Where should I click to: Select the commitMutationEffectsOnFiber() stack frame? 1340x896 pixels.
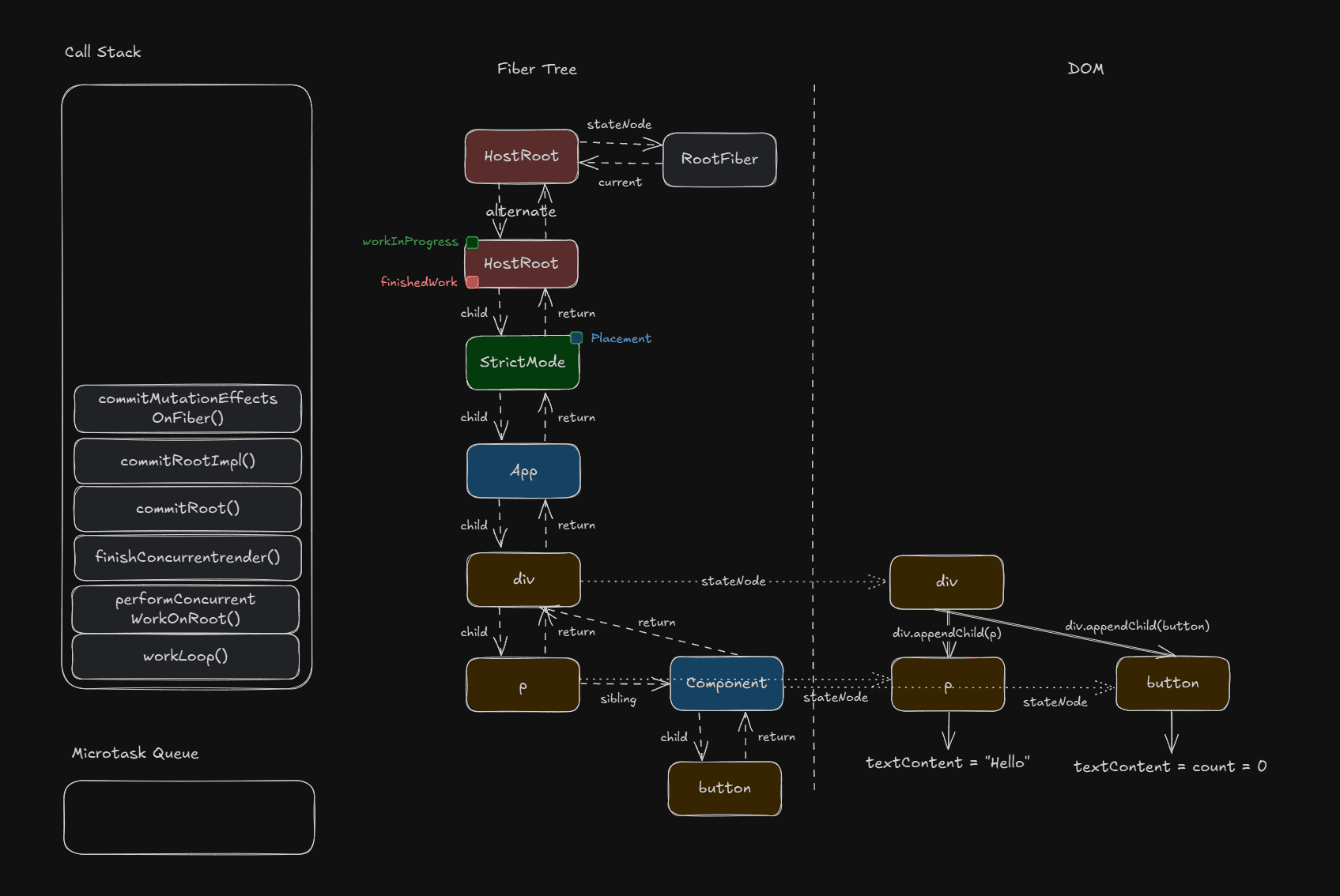[x=187, y=408]
